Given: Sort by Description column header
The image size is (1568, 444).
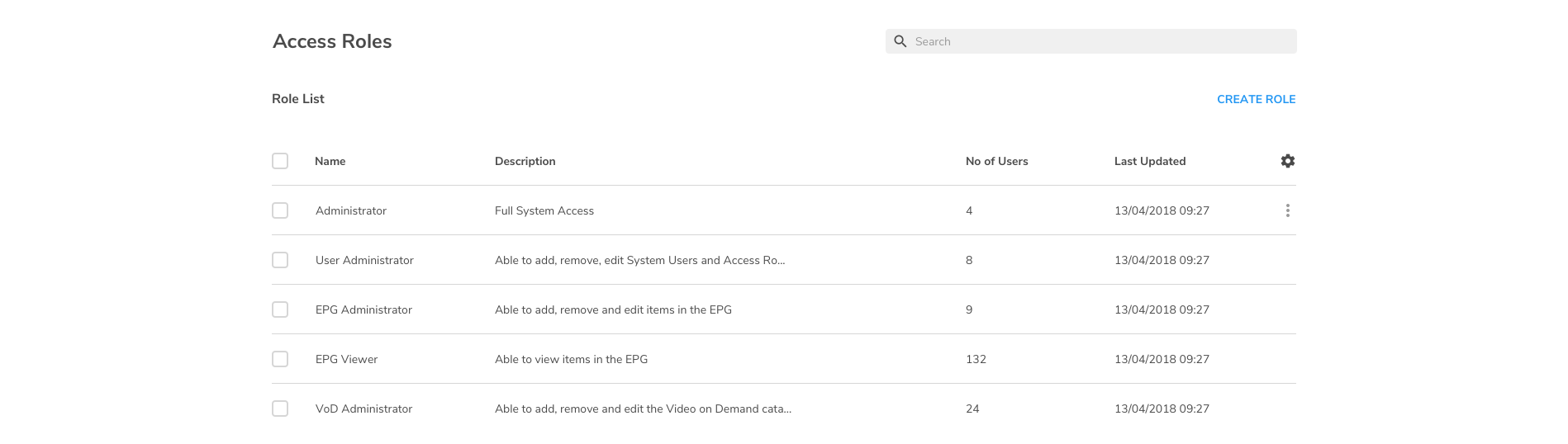Looking at the screenshot, I should [525, 161].
